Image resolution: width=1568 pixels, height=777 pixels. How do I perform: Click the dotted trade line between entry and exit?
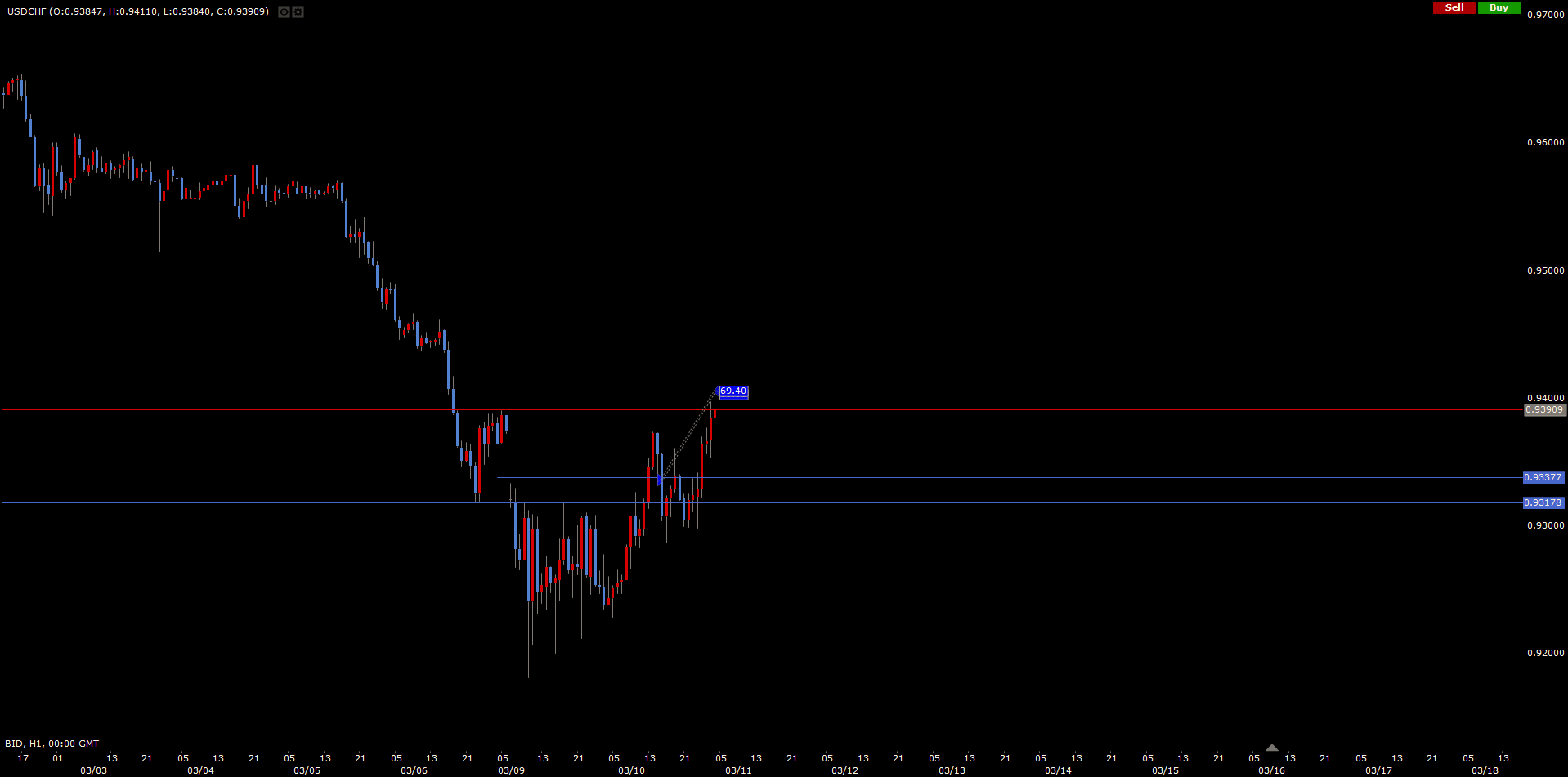click(688, 435)
